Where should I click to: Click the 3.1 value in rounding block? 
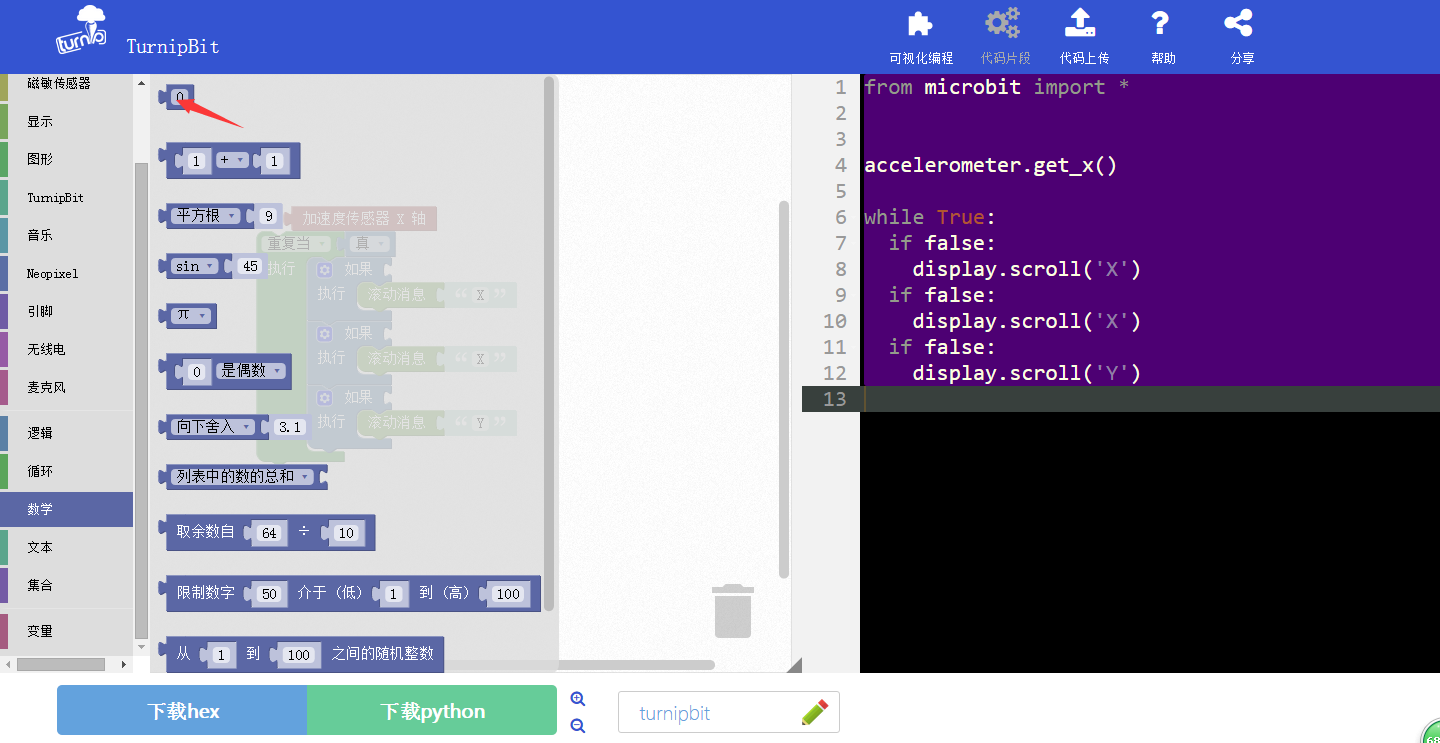coord(289,427)
